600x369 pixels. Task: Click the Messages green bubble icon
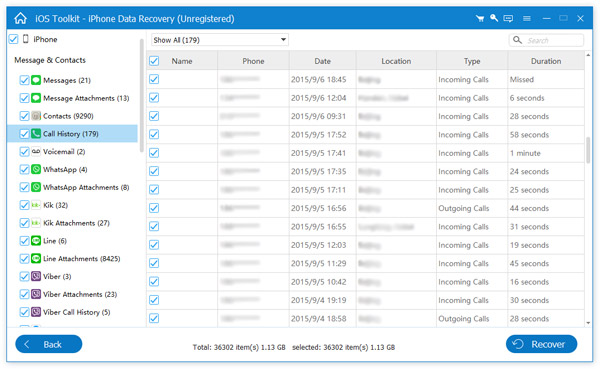coord(36,80)
